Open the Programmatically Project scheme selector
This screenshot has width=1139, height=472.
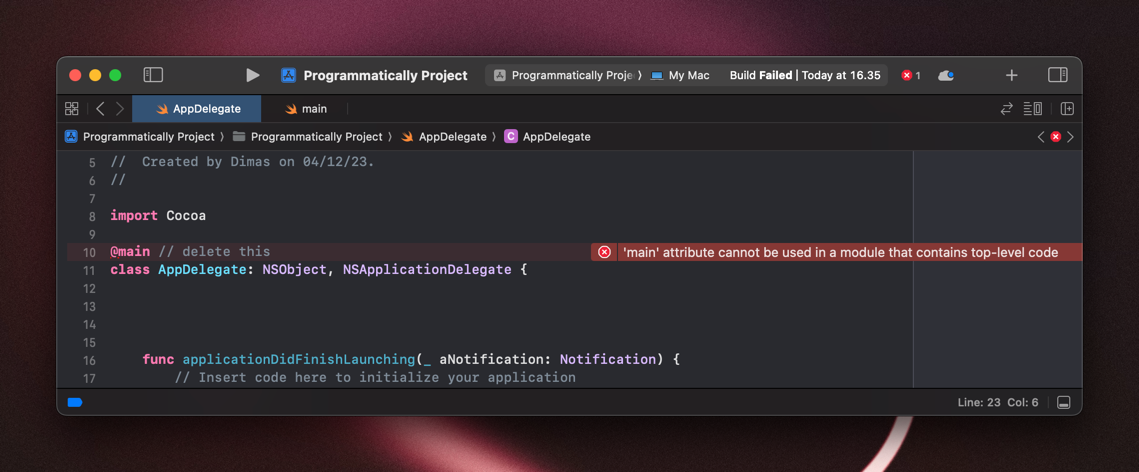(x=563, y=75)
